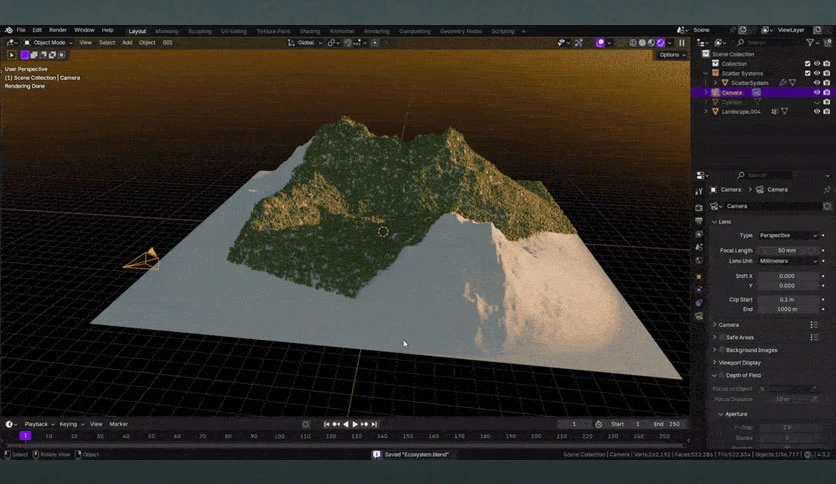The height and width of the screenshot is (484, 836).
Task: Enable the Depth of Field checkbox
Action: [x=721, y=375]
